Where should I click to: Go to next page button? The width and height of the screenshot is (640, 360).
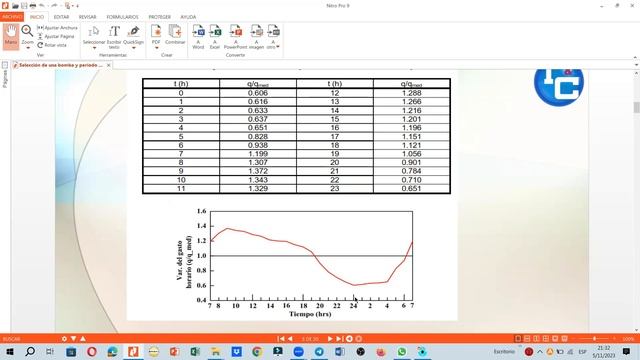[330, 339]
